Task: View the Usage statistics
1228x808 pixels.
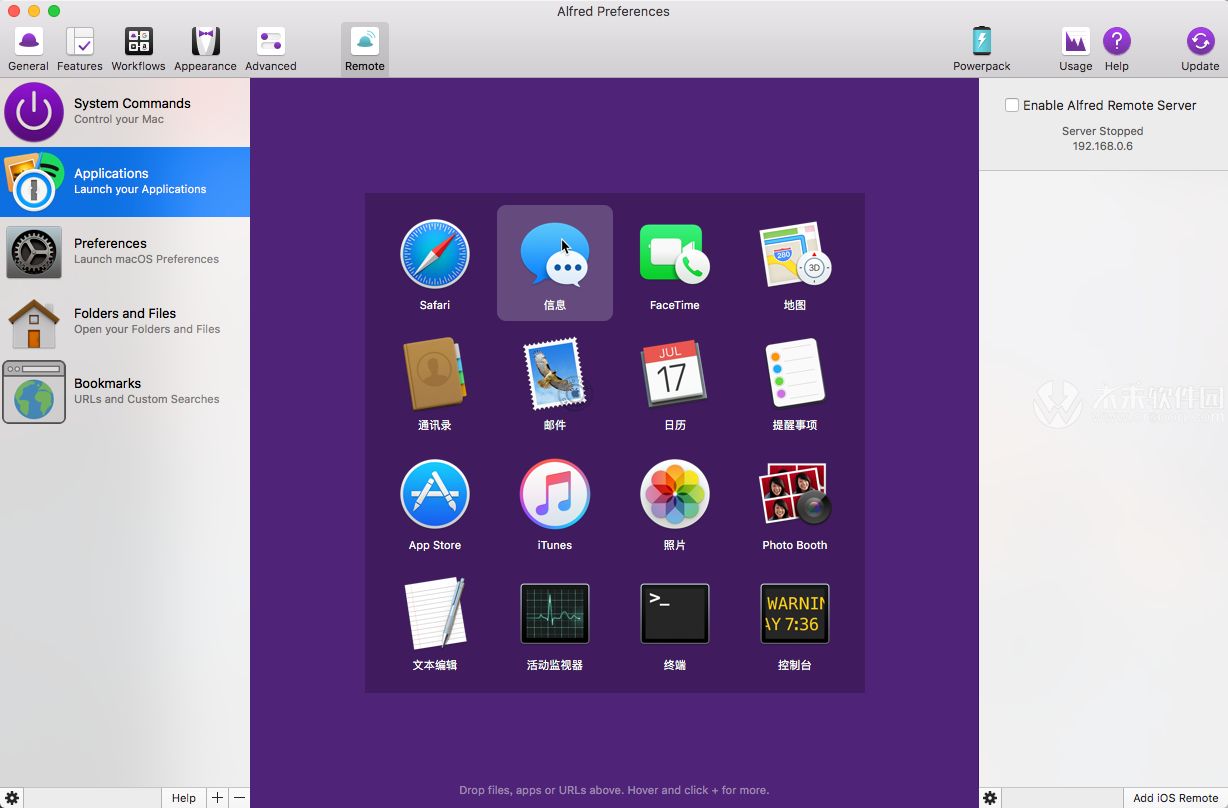Action: pos(1076,49)
